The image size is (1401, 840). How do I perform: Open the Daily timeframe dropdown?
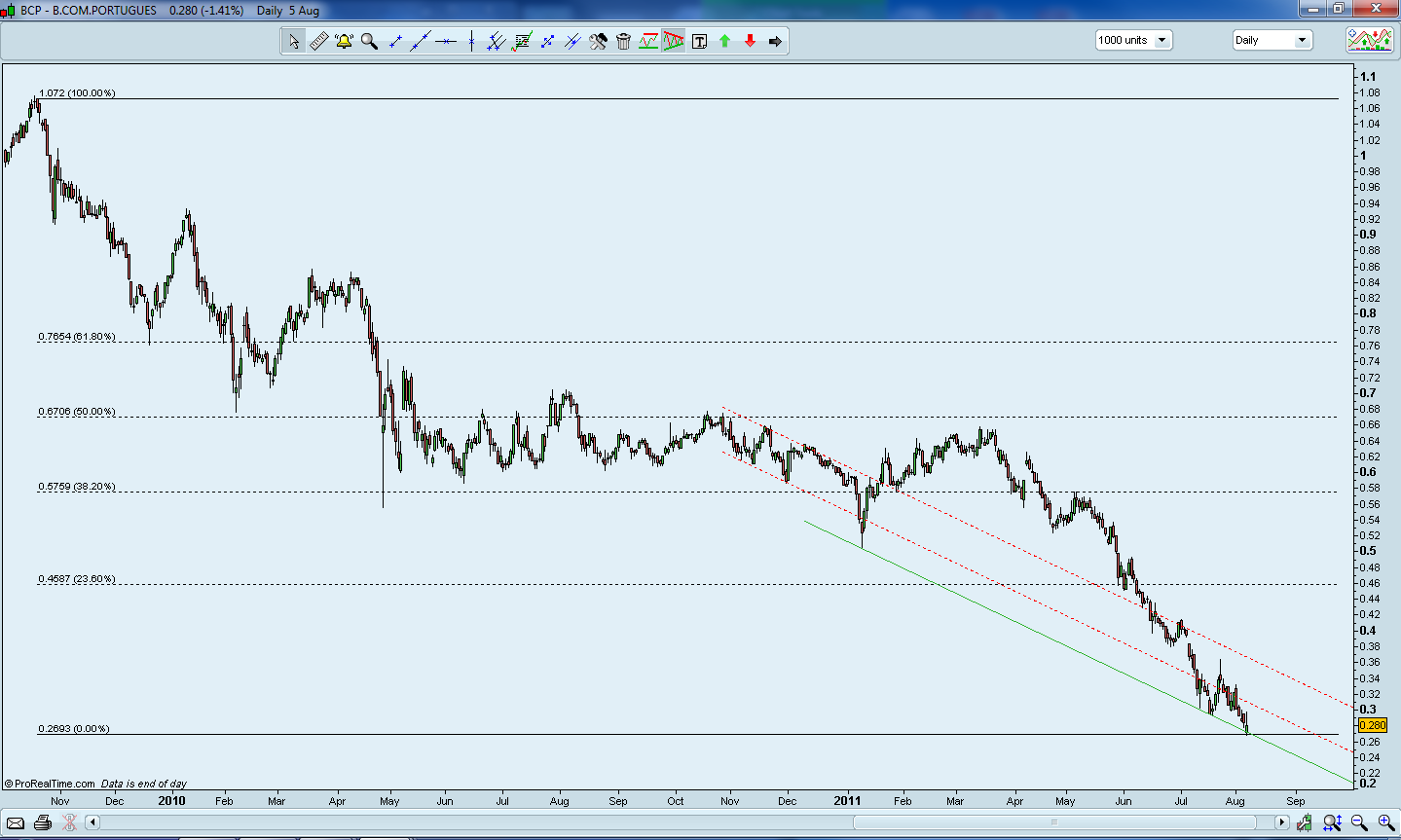[x=1272, y=40]
